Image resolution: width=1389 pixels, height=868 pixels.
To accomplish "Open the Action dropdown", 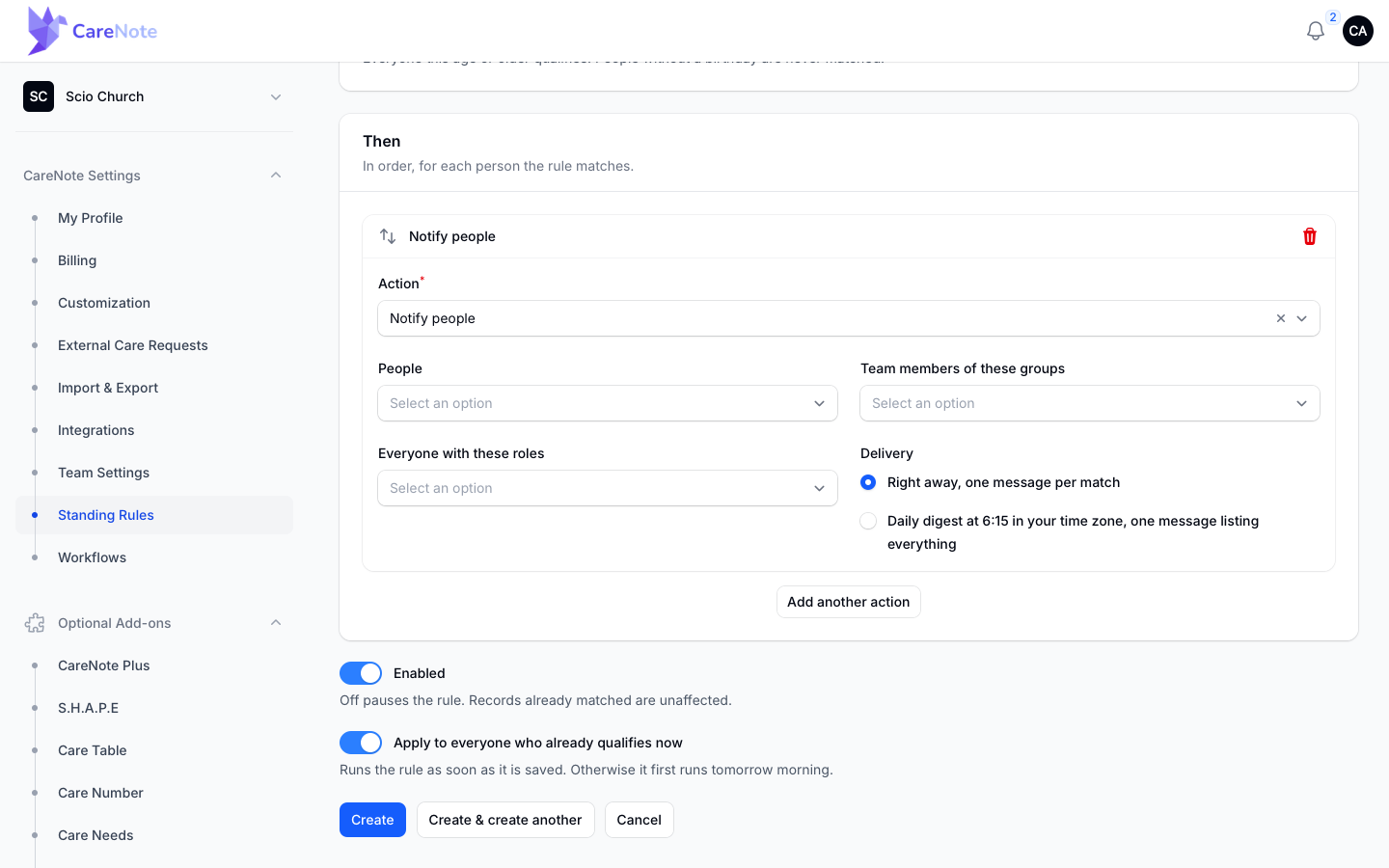I will (x=849, y=318).
